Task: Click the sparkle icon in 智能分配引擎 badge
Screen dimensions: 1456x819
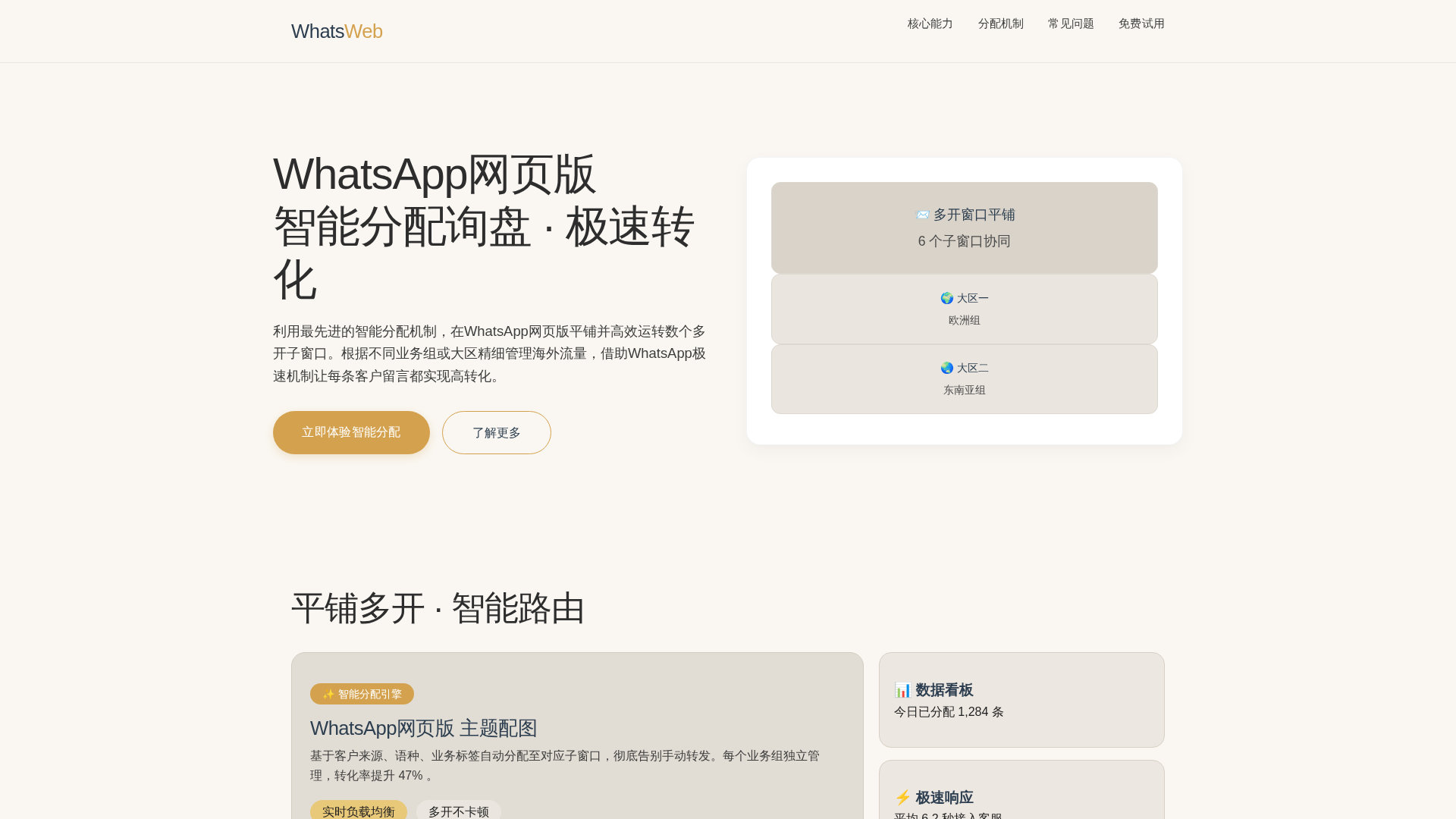Action: pyautogui.click(x=328, y=695)
